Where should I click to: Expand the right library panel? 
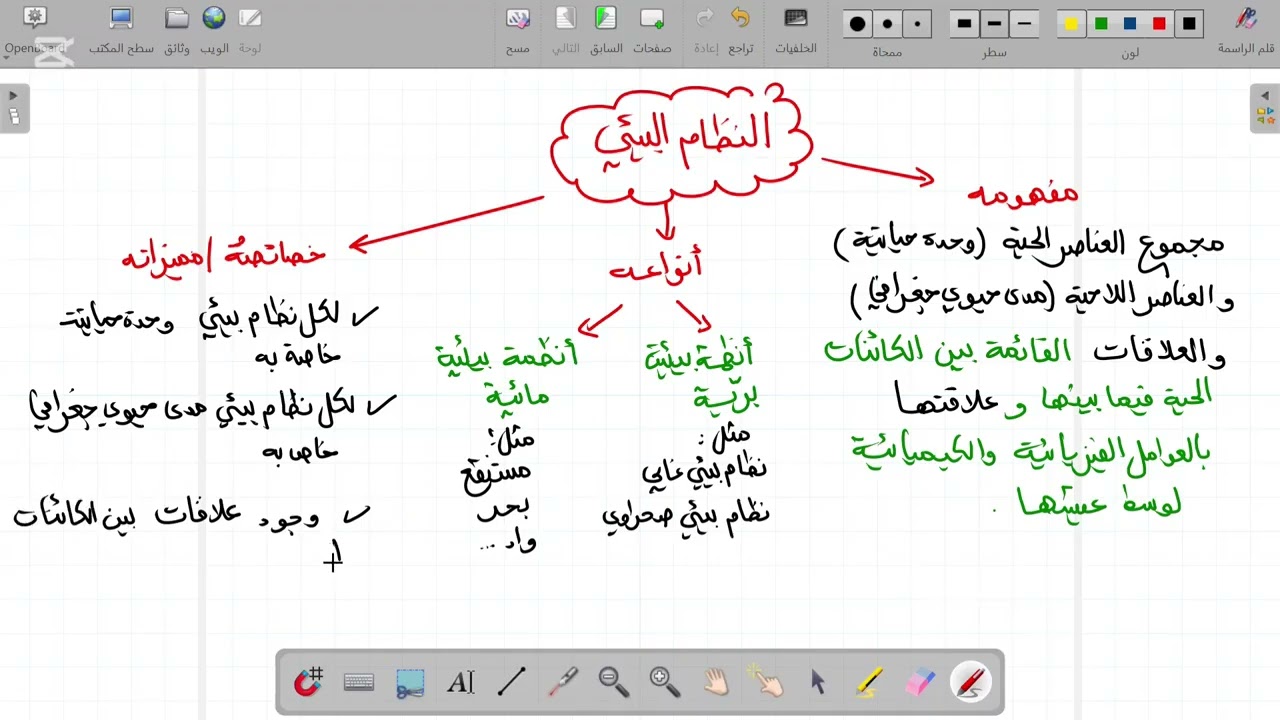tap(1265, 107)
